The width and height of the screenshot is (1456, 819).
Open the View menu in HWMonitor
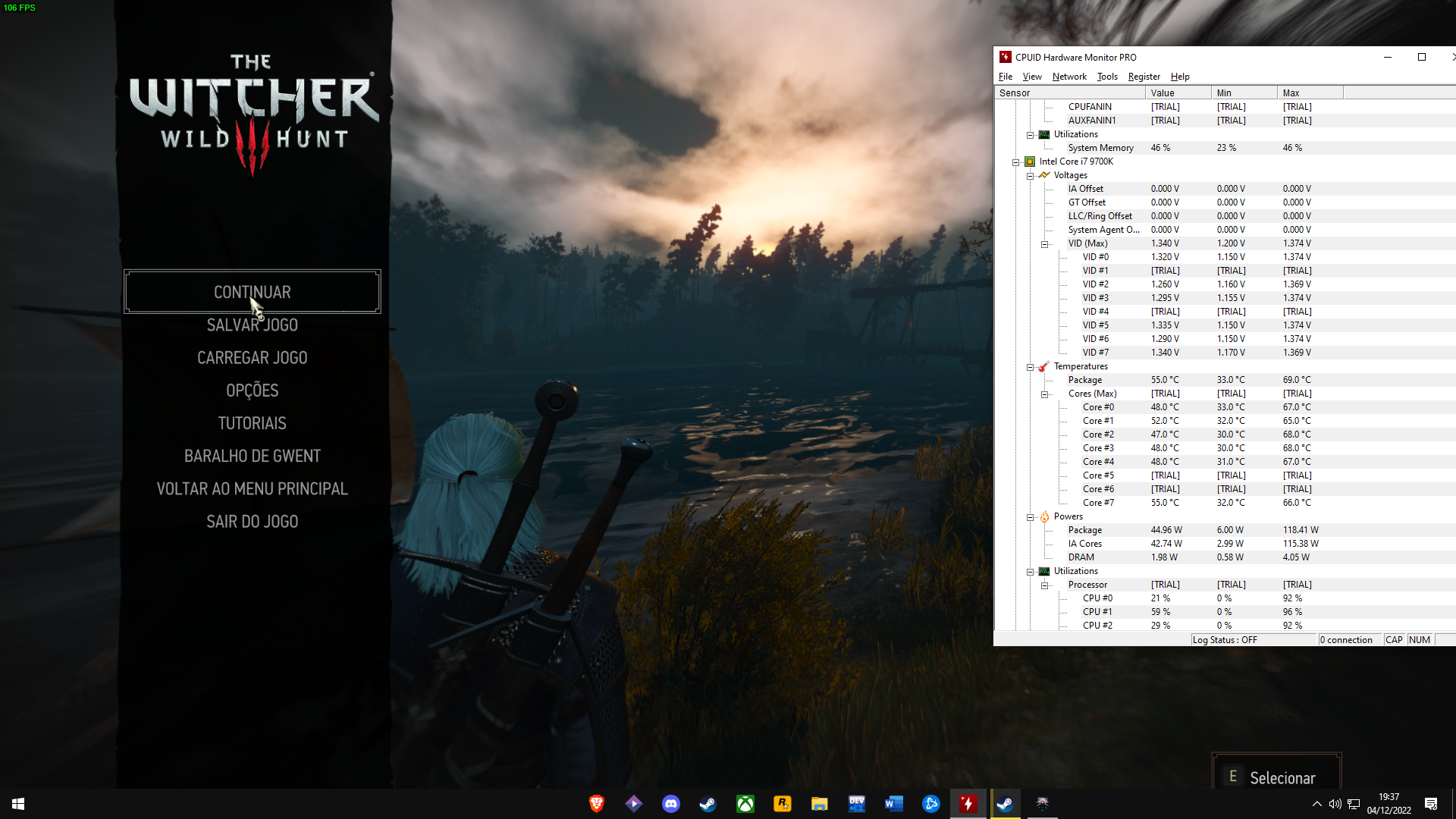click(1032, 77)
